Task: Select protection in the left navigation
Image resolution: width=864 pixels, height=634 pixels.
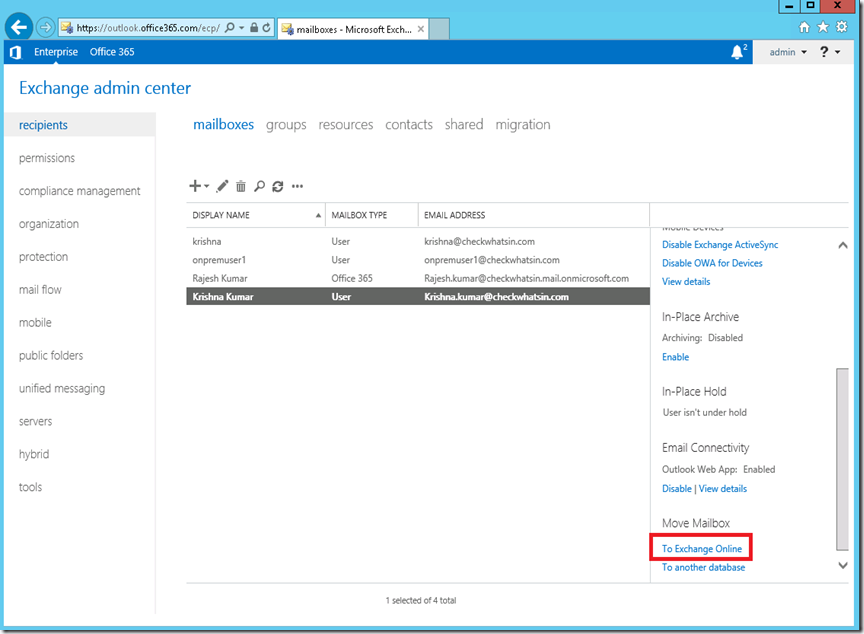Action: point(43,257)
